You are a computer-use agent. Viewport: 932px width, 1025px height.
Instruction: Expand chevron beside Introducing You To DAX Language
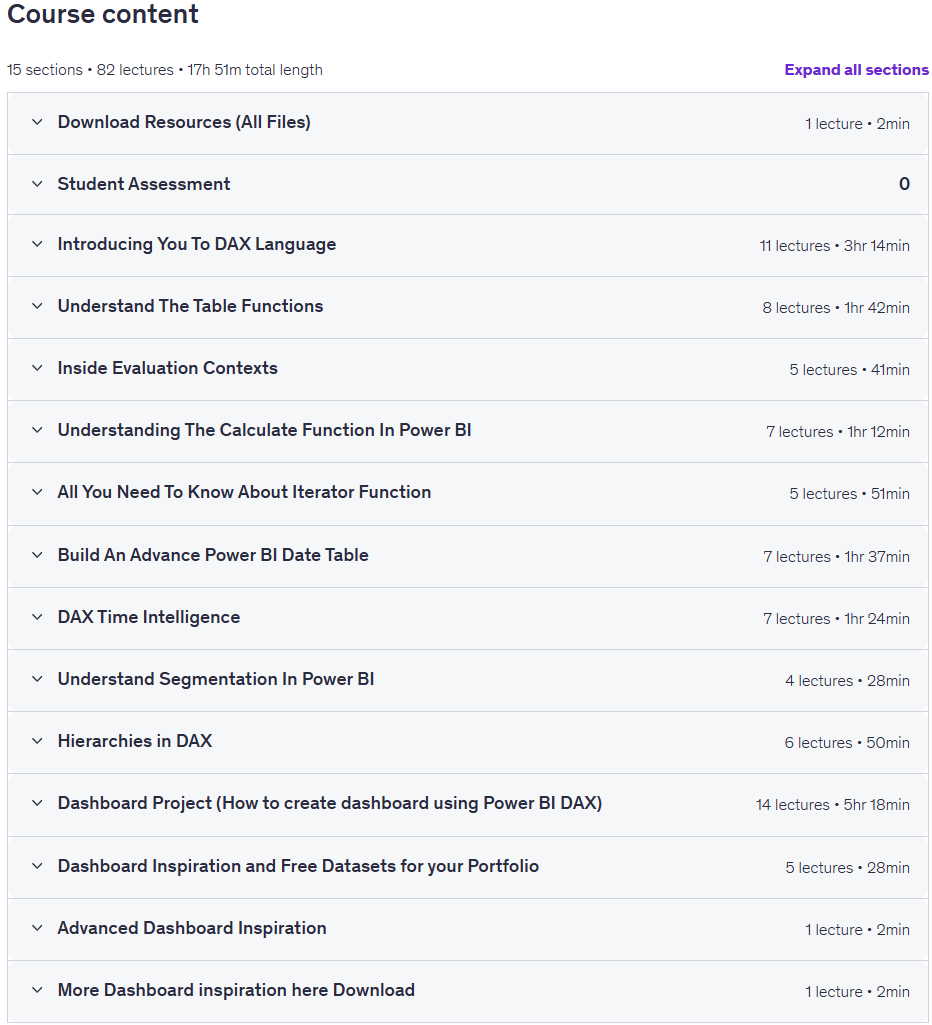(37, 244)
